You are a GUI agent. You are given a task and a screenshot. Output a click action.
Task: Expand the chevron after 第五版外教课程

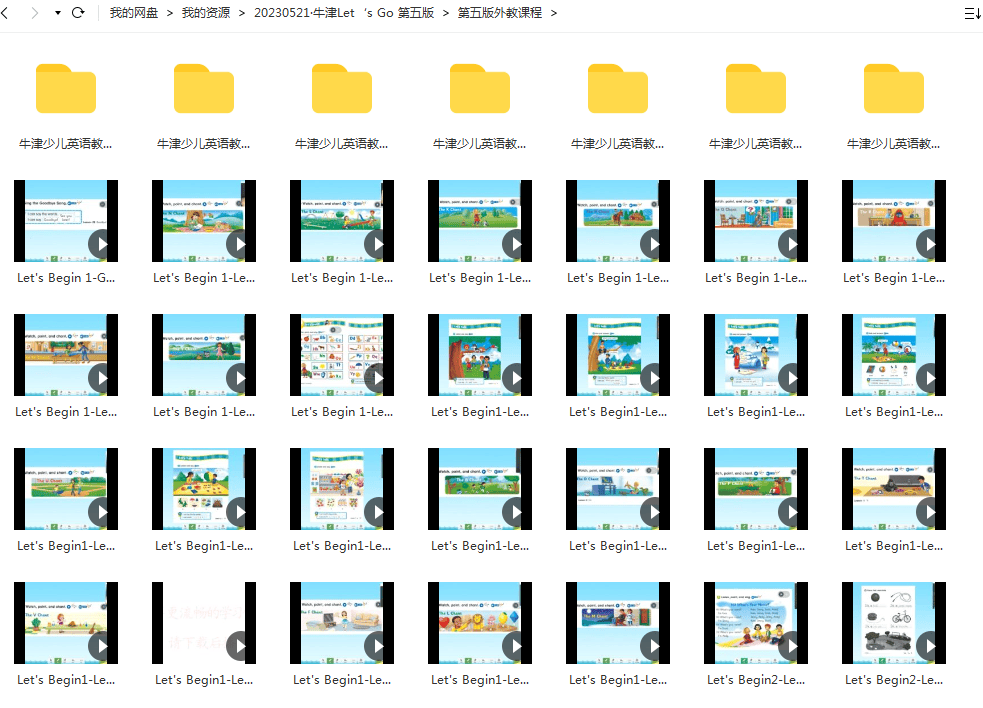[554, 13]
